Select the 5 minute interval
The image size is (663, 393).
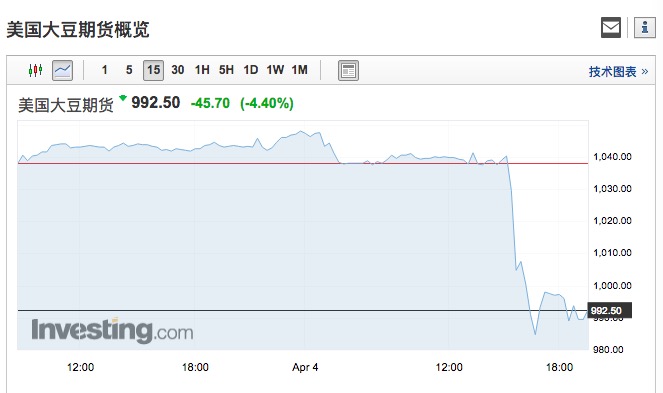point(129,70)
